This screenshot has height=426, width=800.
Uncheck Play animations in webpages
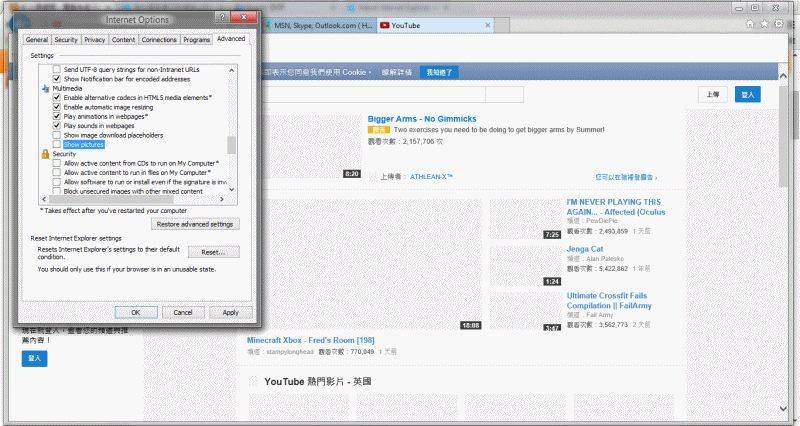point(57,116)
